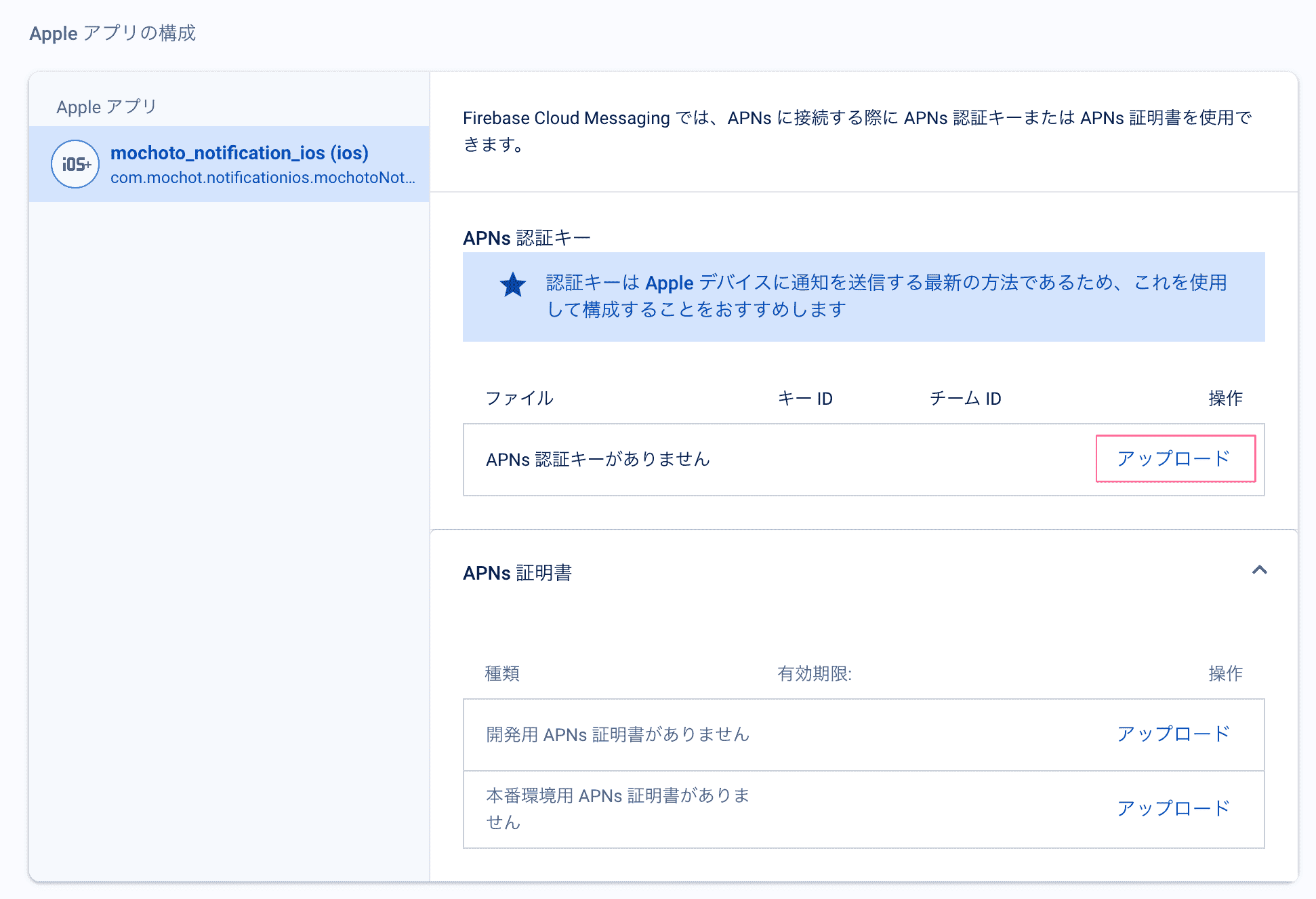The height and width of the screenshot is (899, 1316).
Task: Open the APNs 認証キー section
Action: 526,237
